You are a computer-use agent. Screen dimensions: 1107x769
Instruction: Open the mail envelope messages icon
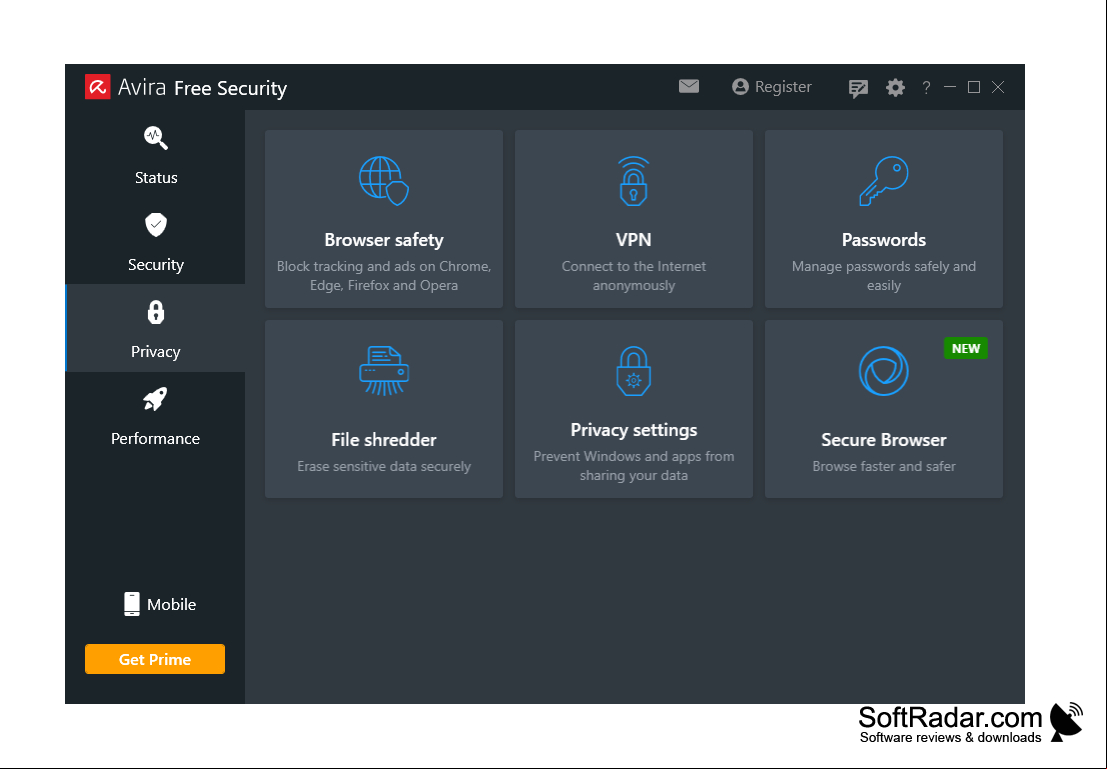689,86
